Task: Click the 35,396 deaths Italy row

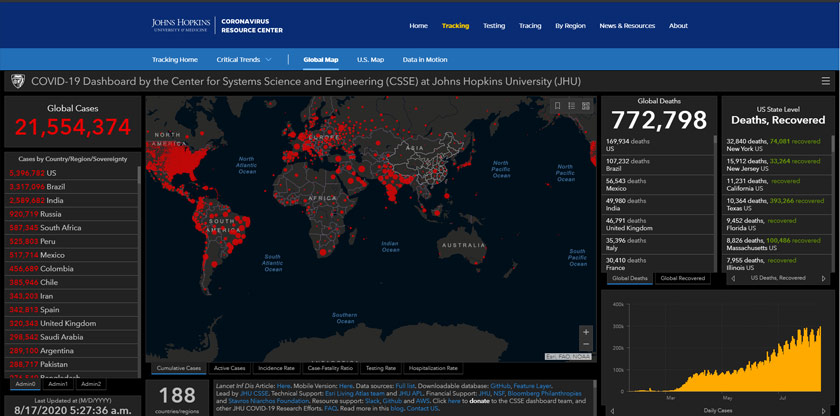Action: coord(658,244)
